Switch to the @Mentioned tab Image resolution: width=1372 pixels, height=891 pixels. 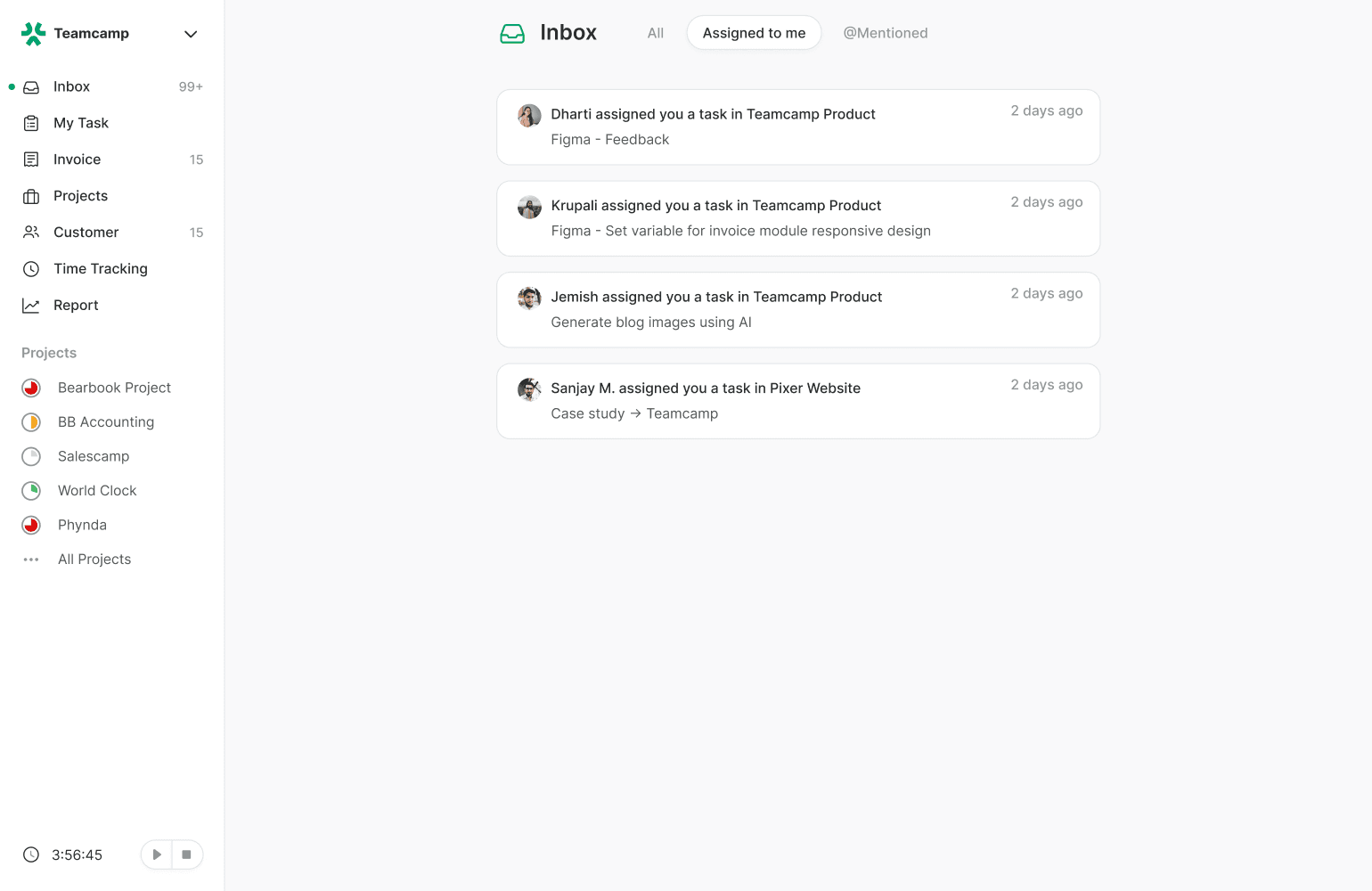pyautogui.click(x=886, y=33)
